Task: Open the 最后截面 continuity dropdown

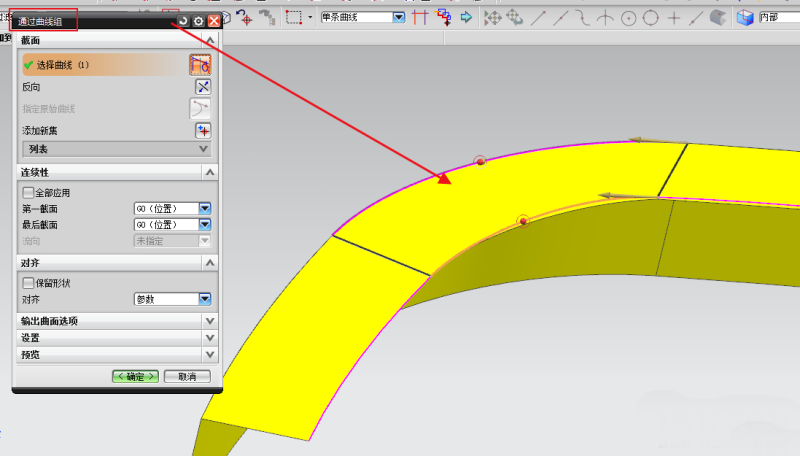Action: tap(204, 225)
